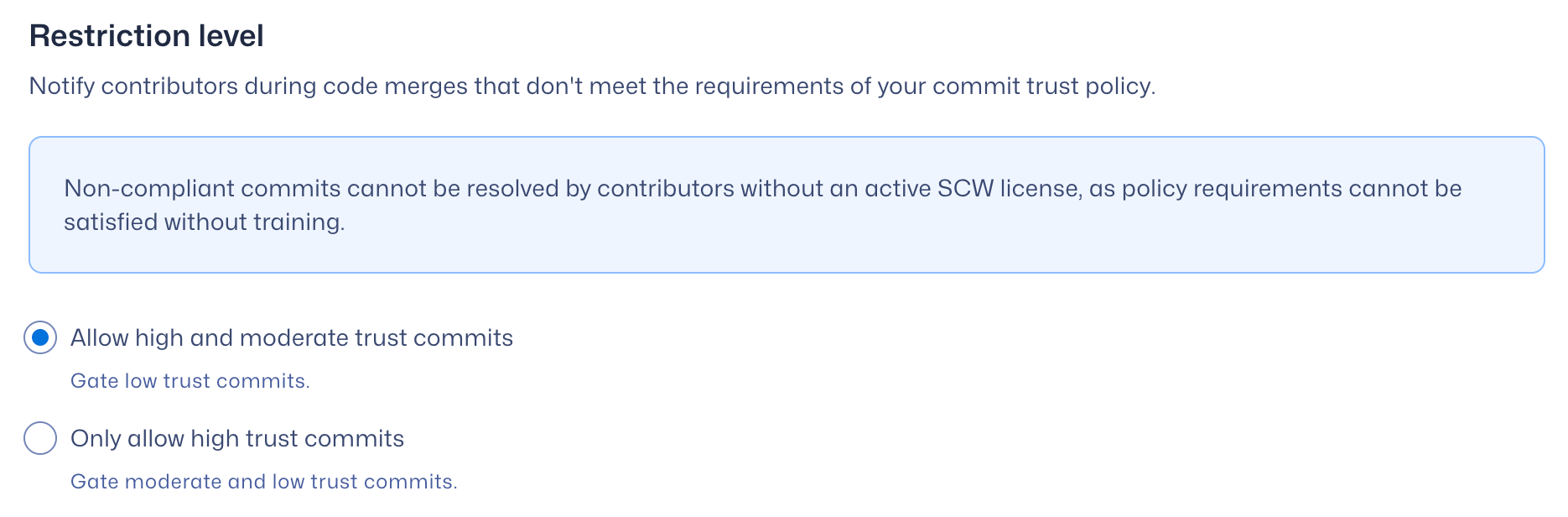Click the "Only allow high trust commits" label
This screenshot has height=517, width=1568.
236,438
